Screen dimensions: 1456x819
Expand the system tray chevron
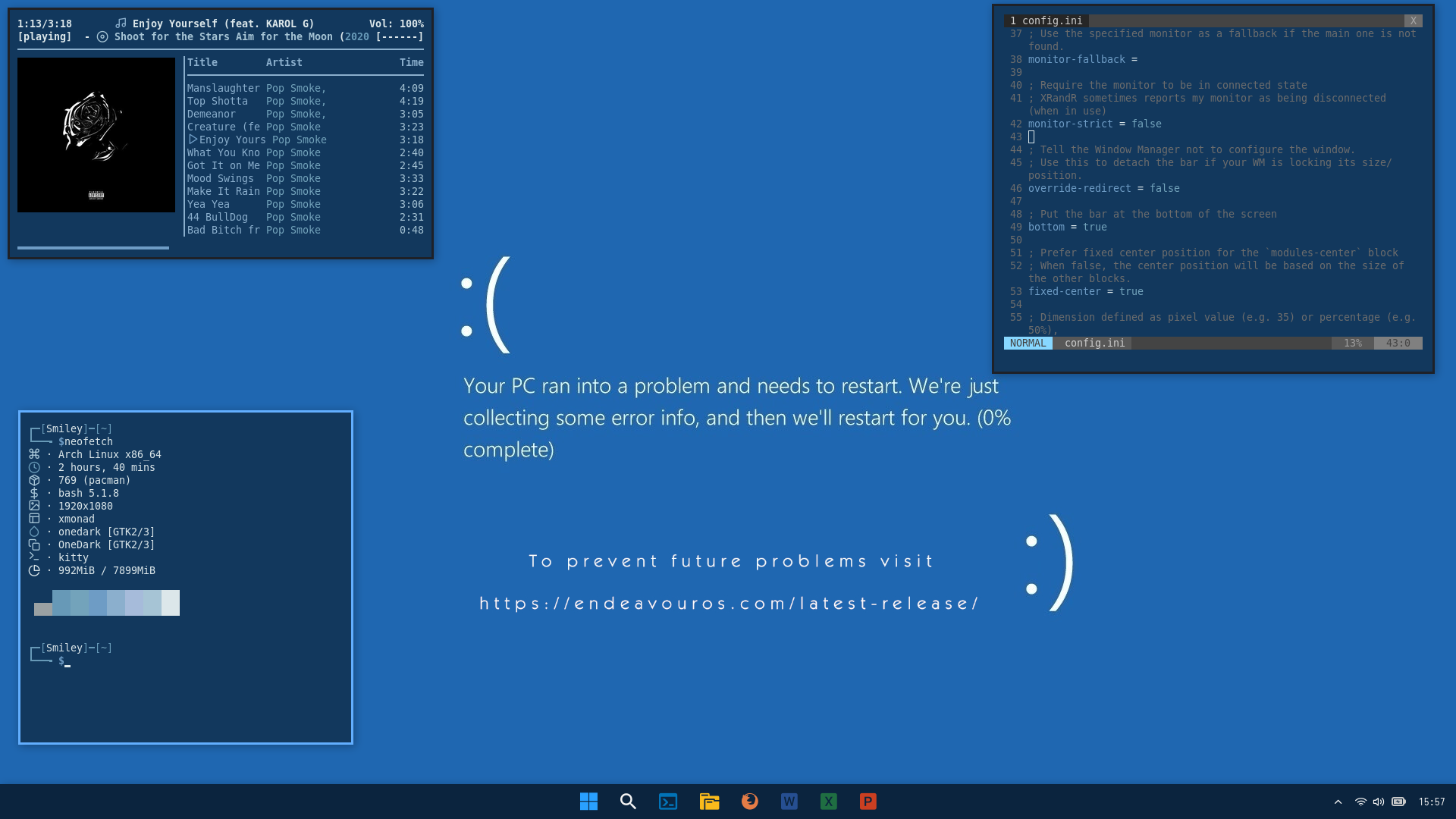coord(1338,802)
